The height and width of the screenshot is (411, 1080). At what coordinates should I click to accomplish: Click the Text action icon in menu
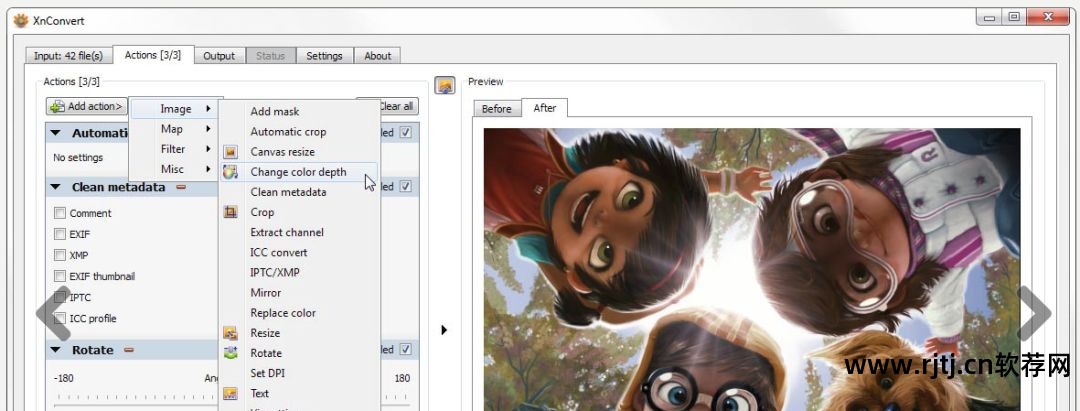(x=231, y=393)
